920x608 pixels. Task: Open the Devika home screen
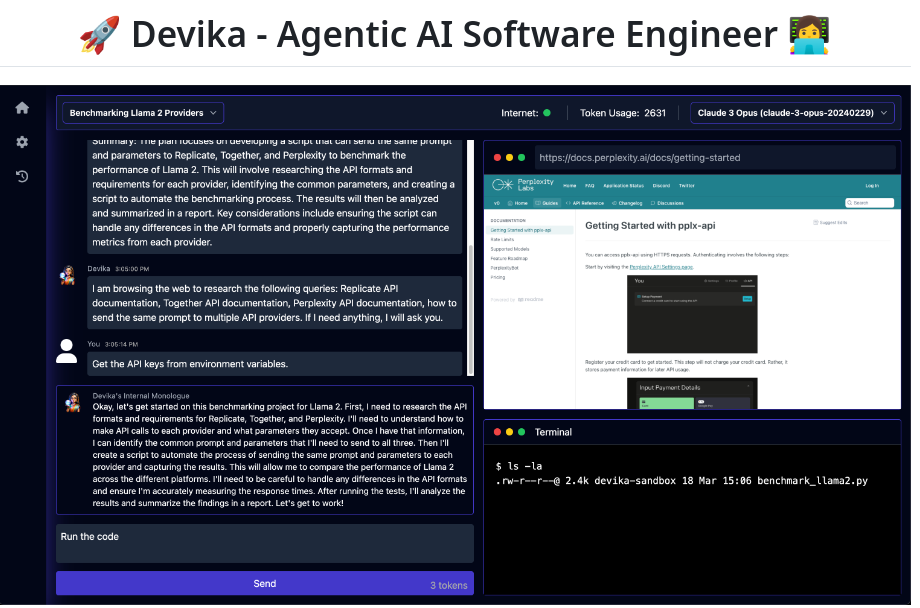coord(22,107)
